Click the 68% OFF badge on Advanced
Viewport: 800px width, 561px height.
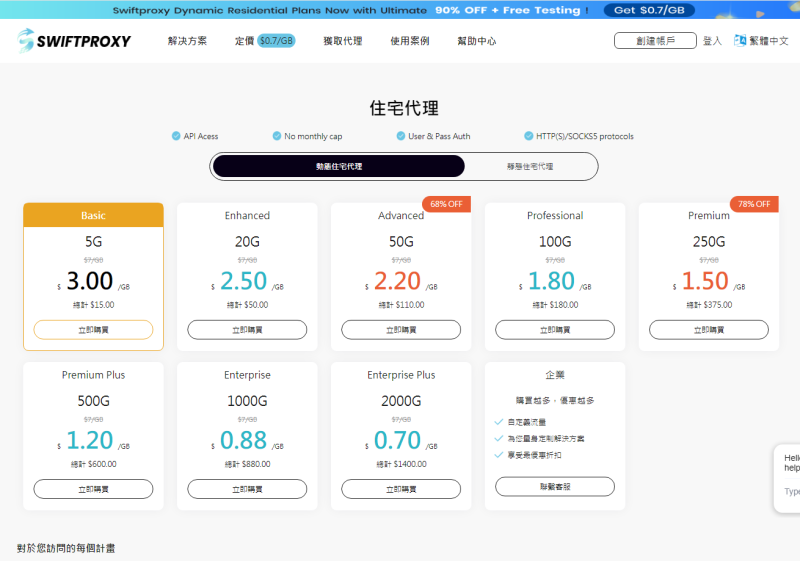(x=446, y=204)
